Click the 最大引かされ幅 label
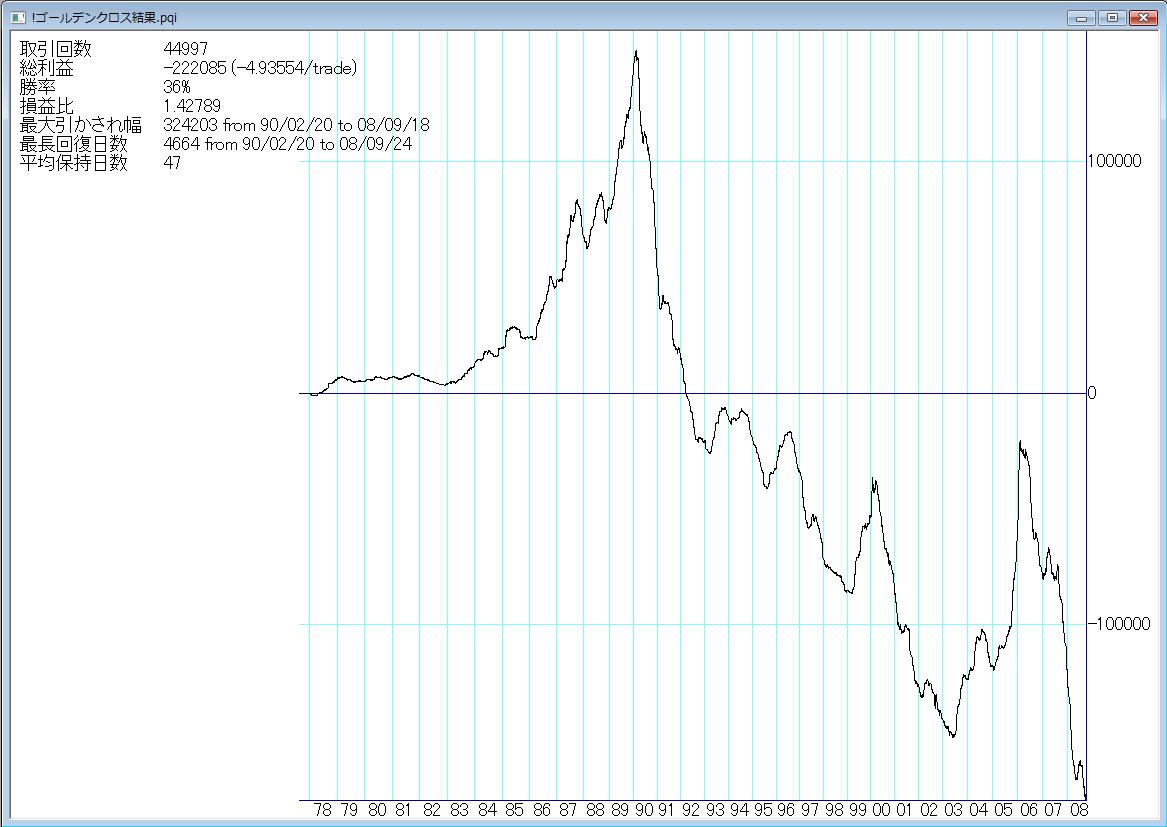 pyautogui.click(x=80, y=125)
